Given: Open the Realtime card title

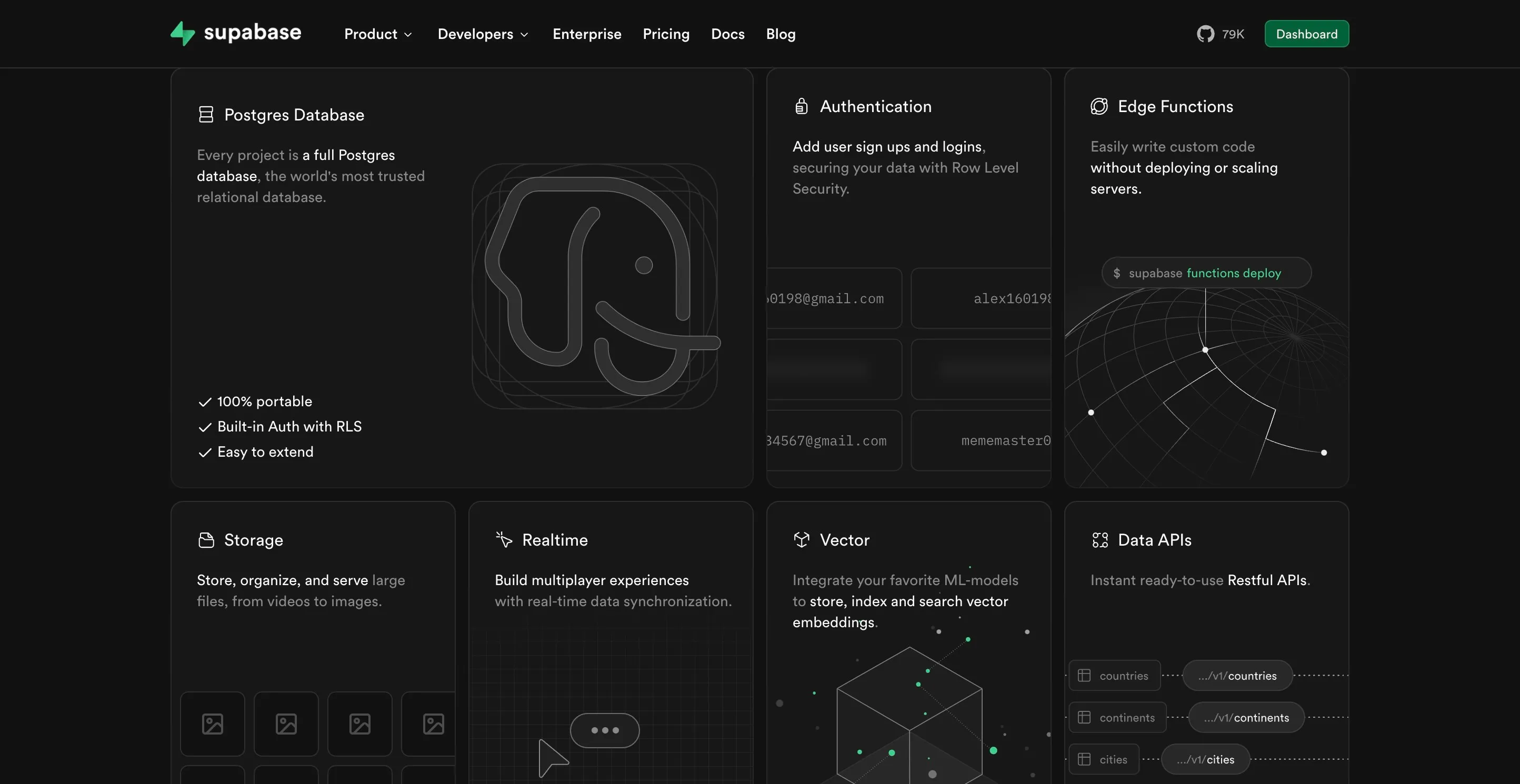Looking at the screenshot, I should tap(555, 540).
